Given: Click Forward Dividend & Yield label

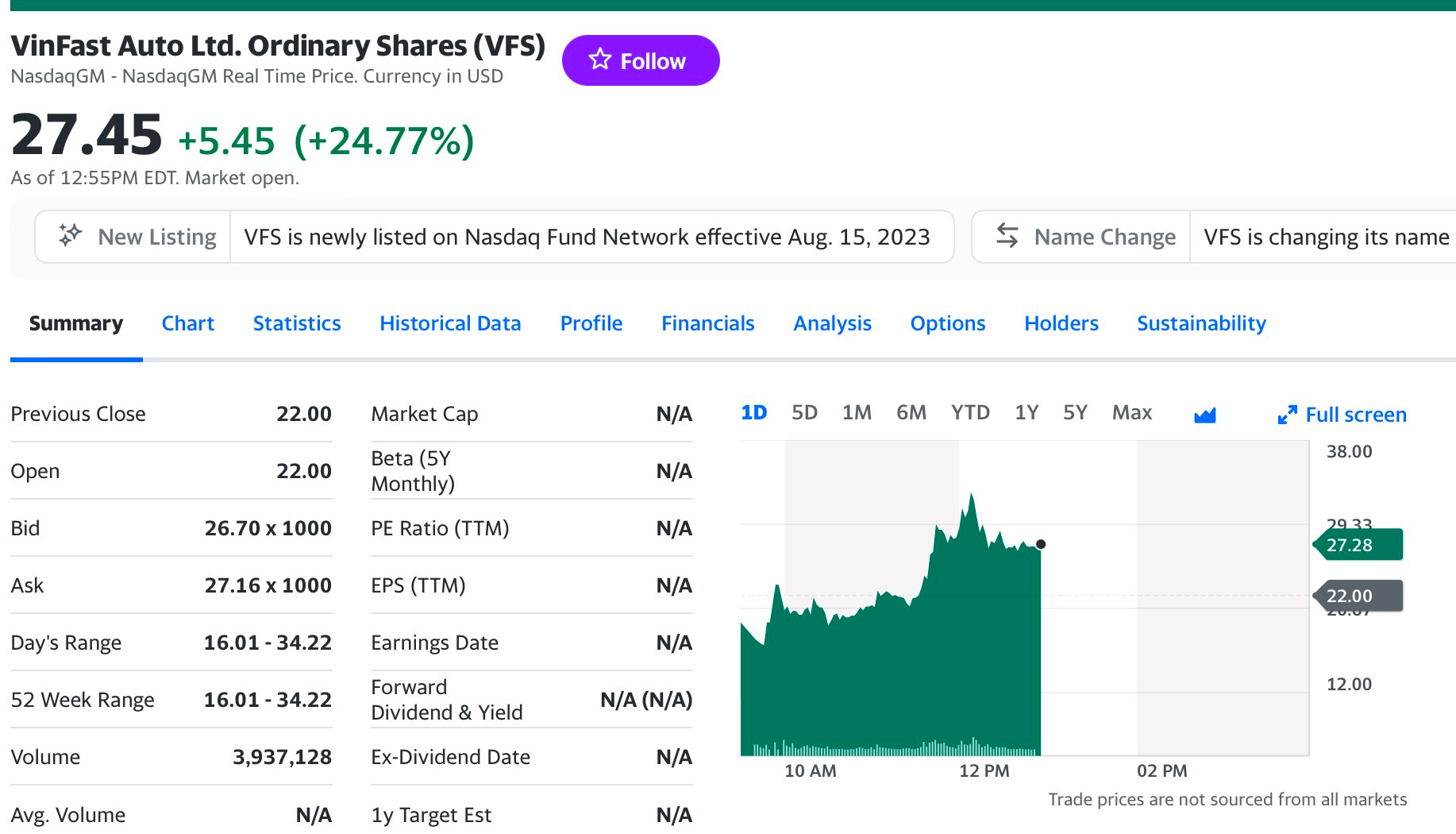Looking at the screenshot, I should click(447, 700).
